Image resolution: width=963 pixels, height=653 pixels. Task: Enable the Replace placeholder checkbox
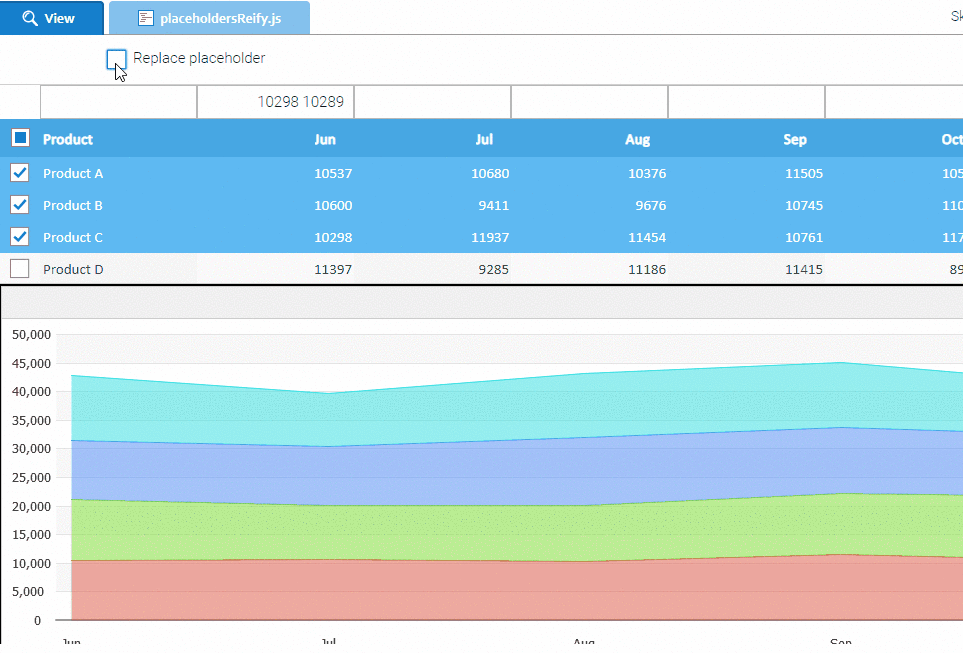(x=116, y=59)
